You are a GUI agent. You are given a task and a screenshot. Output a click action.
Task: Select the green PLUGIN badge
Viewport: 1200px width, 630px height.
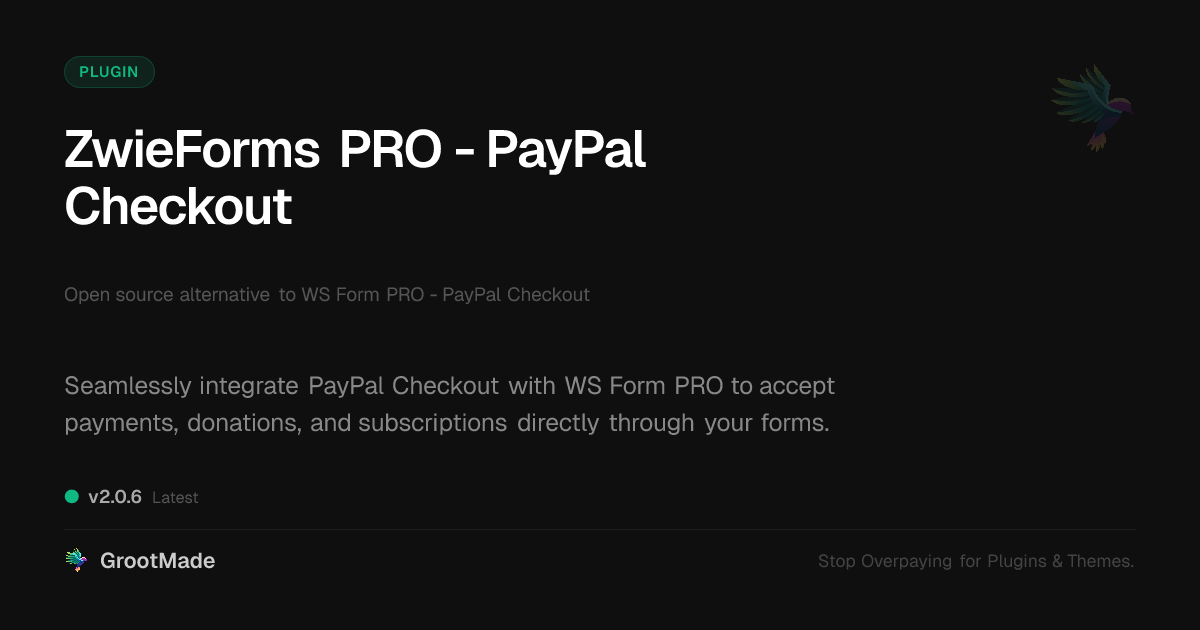pyautogui.click(x=109, y=72)
